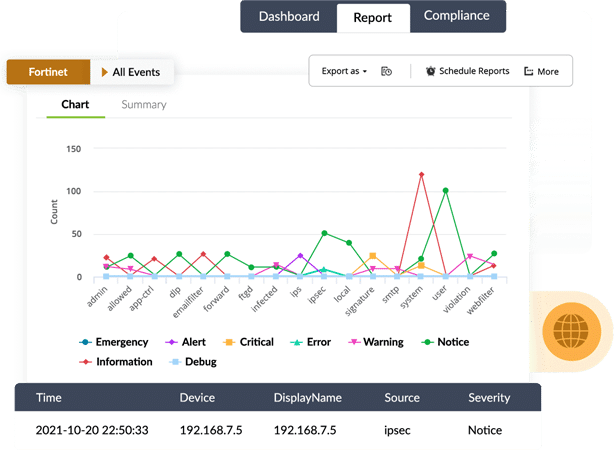Image resolution: width=614 pixels, height=450 pixels.
Task: Click the Information peak point at system
Action: pos(421,175)
